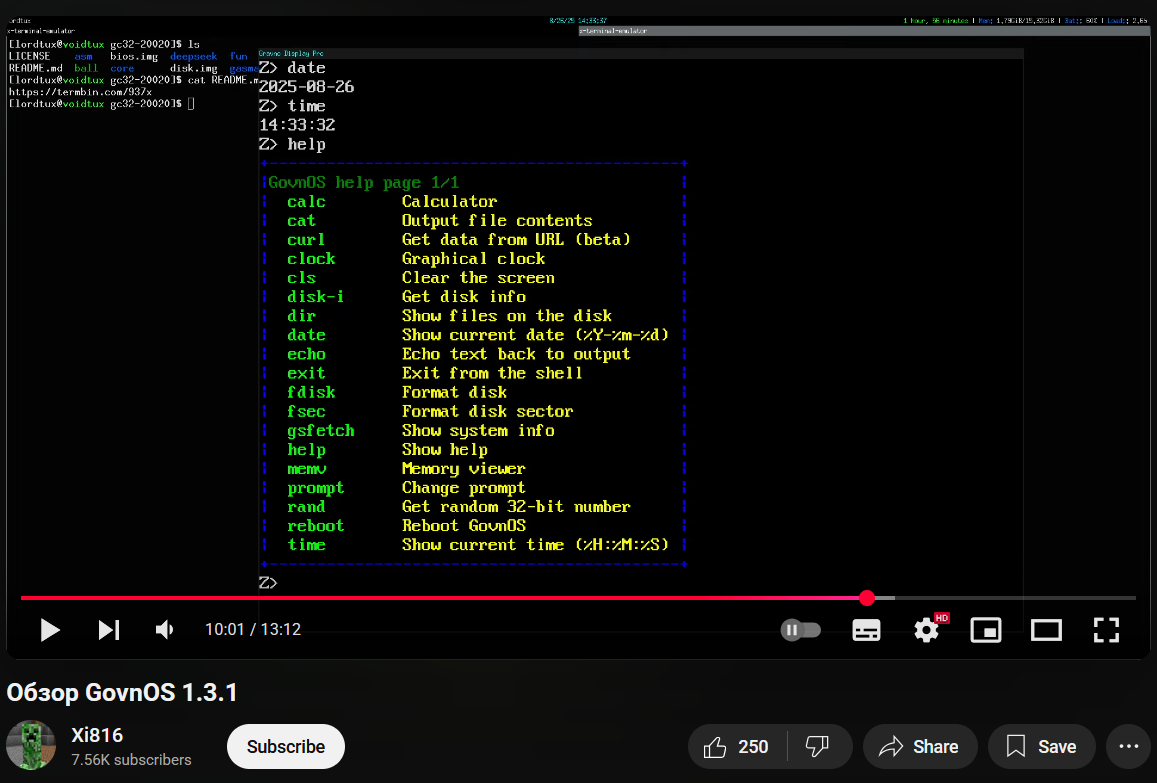
Task: Click the 'curl' command in help list
Action: [x=306, y=240]
